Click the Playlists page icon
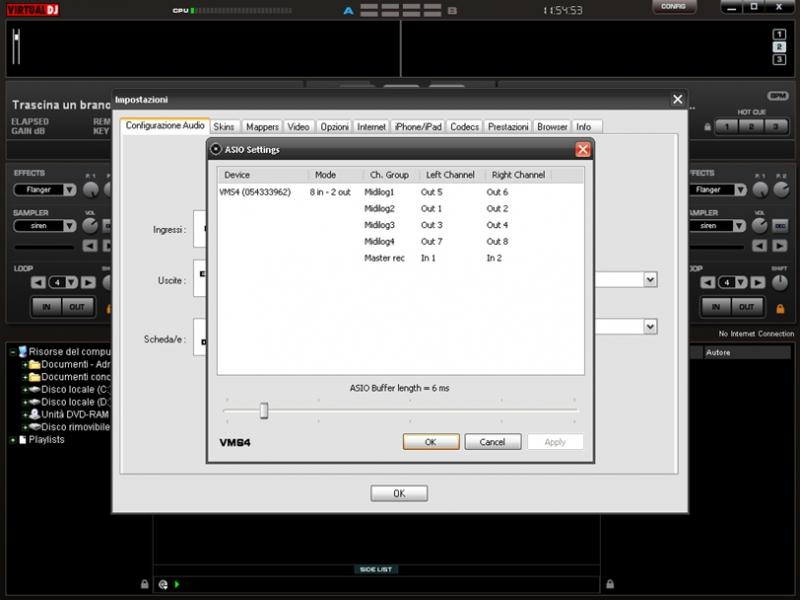800x600 pixels. 22,439
